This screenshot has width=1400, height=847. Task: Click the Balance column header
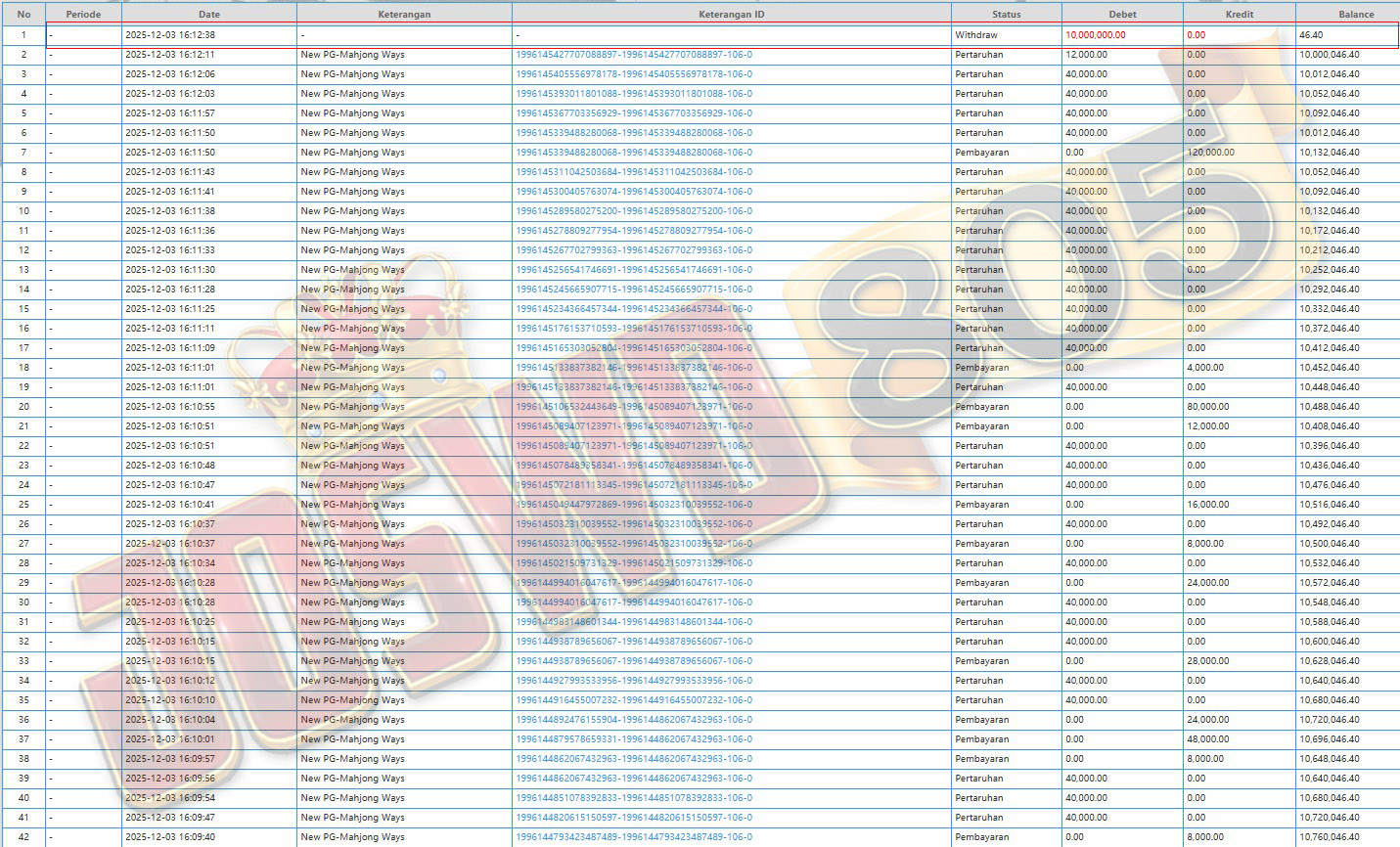tap(1355, 15)
